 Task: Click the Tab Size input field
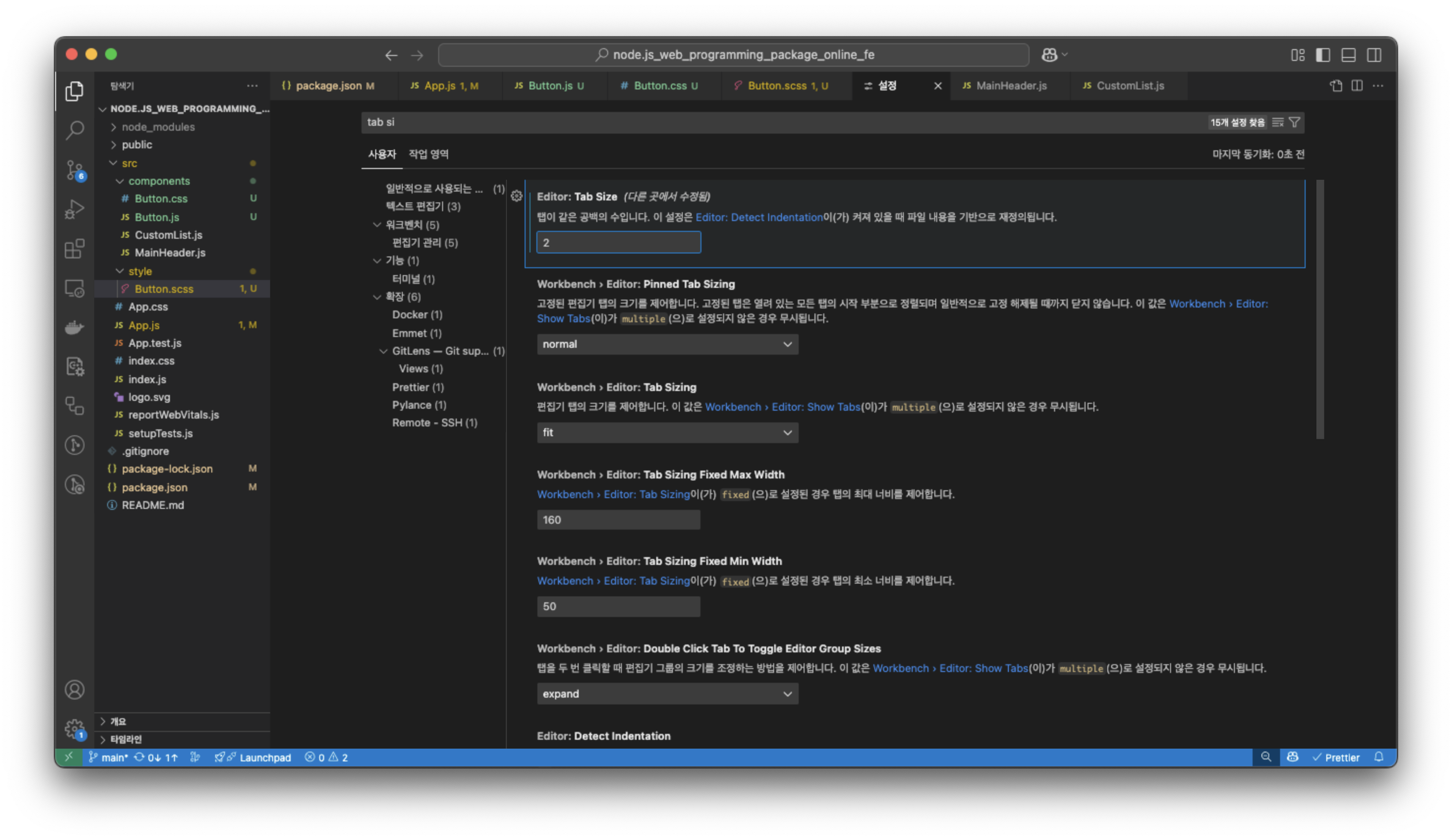[618, 243]
